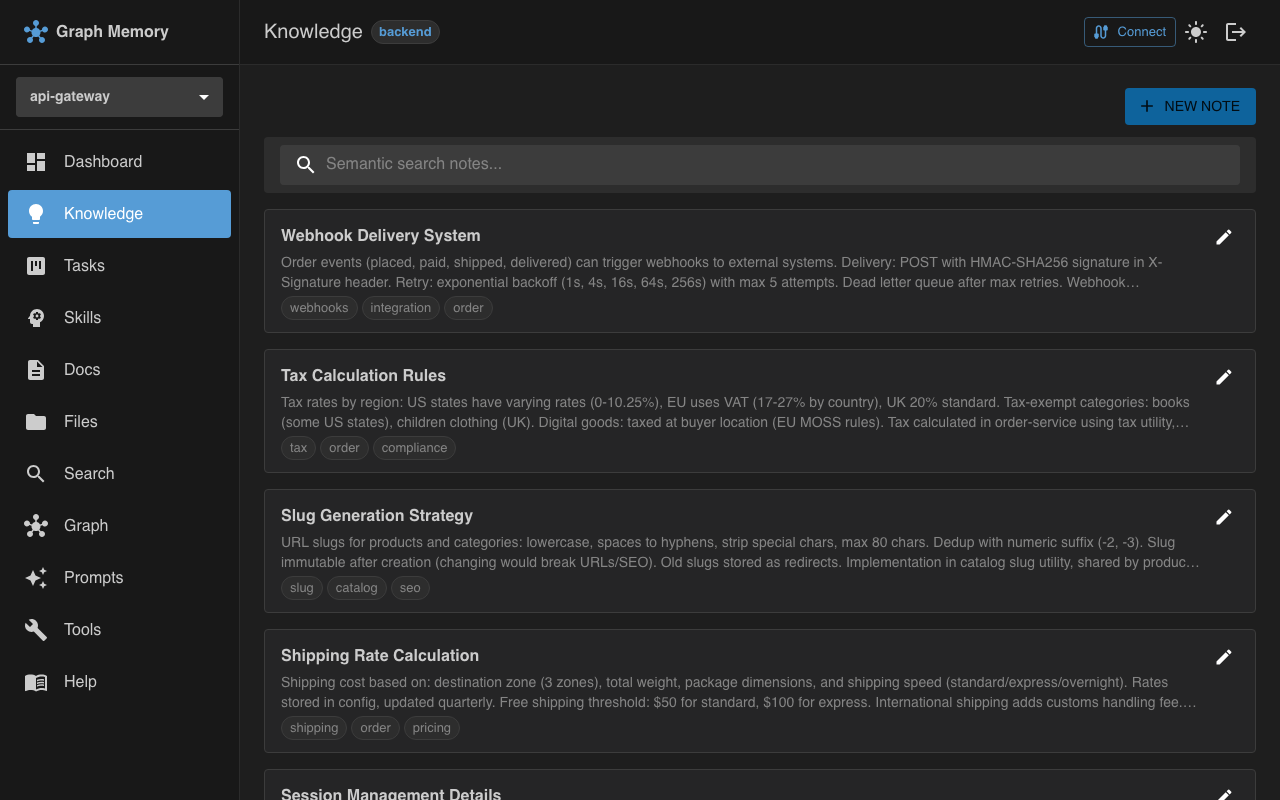The height and width of the screenshot is (800, 1280).
Task: Open Tasks using its sidebar icon
Action: click(x=35, y=265)
